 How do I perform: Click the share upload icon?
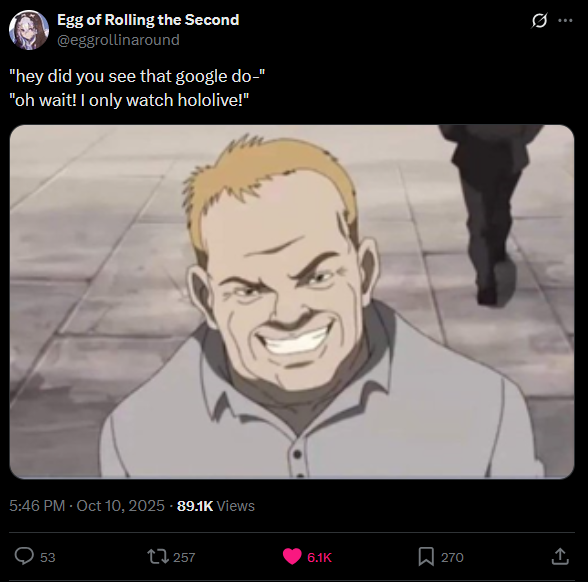click(560, 556)
